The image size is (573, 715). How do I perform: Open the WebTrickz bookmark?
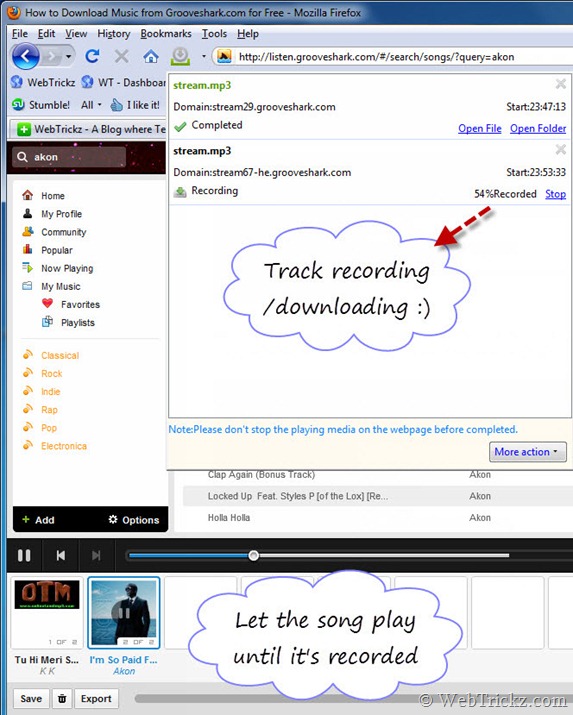click(x=43, y=82)
